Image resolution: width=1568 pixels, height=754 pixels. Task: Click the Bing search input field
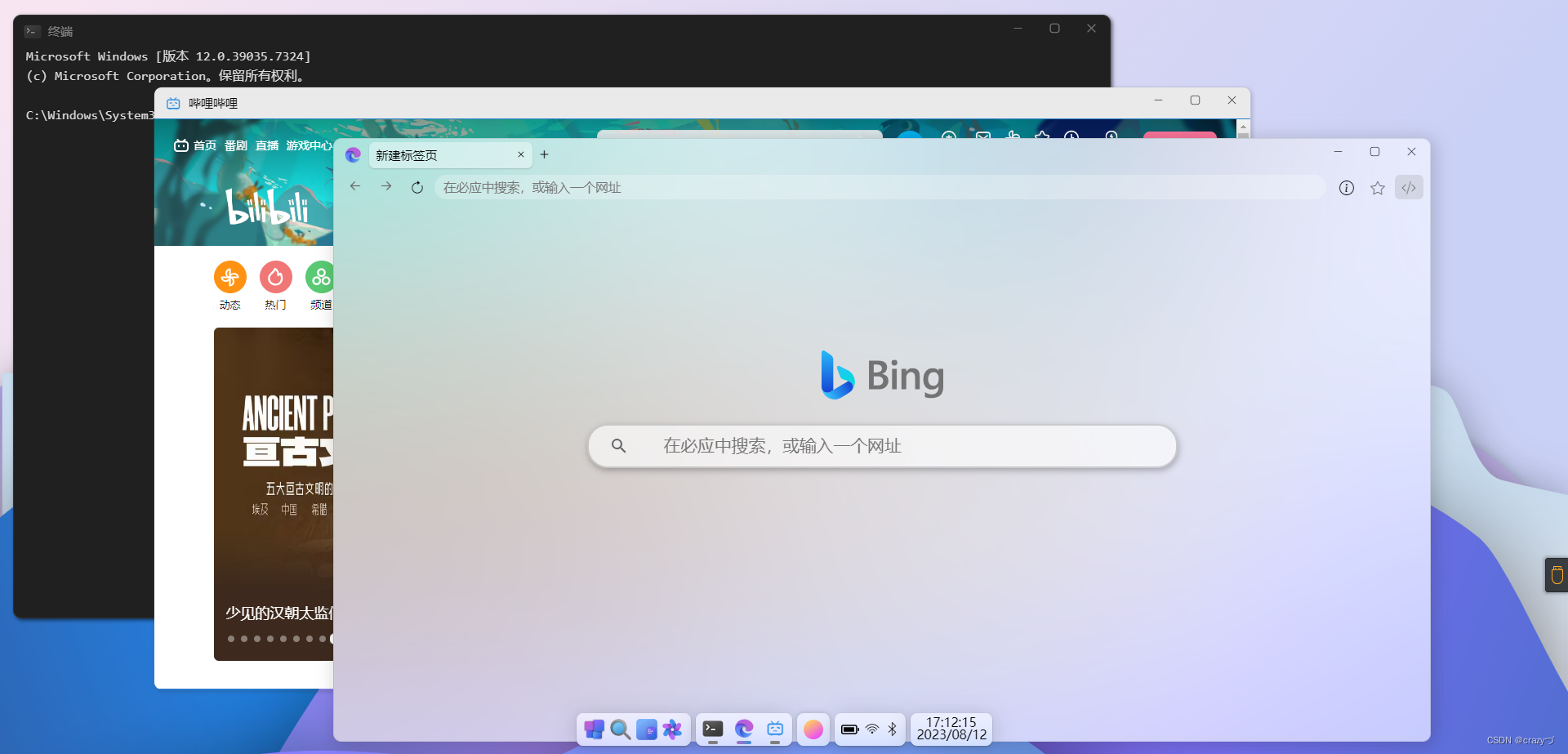point(882,446)
